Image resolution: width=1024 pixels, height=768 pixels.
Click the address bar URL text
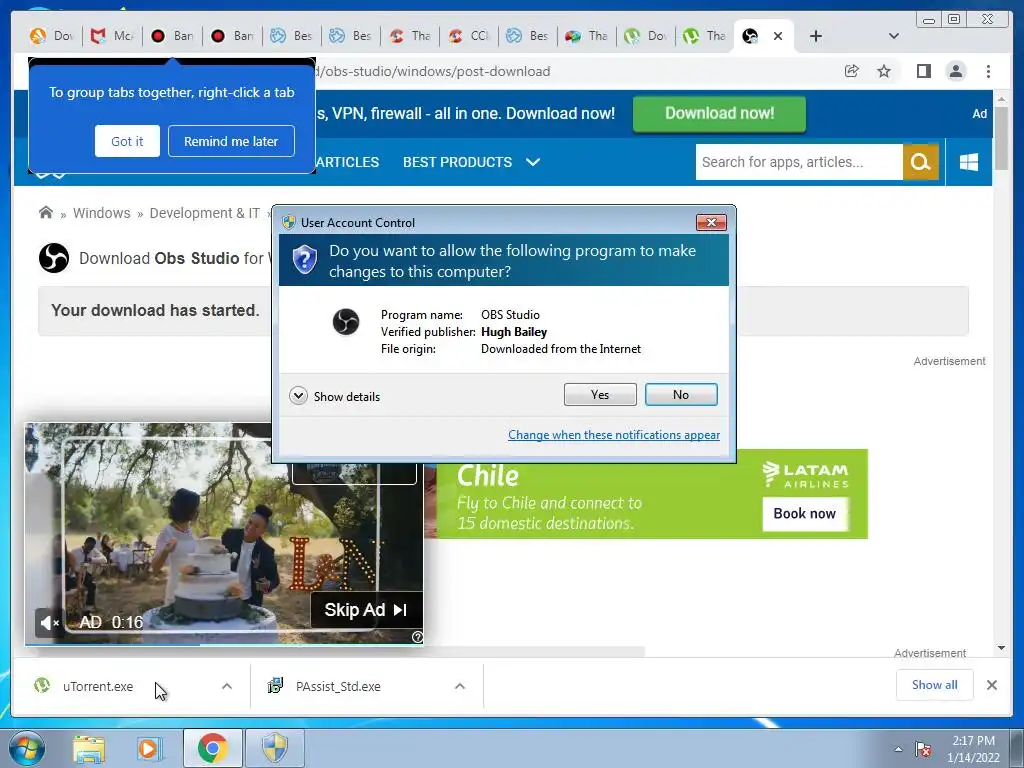(432, 71)
